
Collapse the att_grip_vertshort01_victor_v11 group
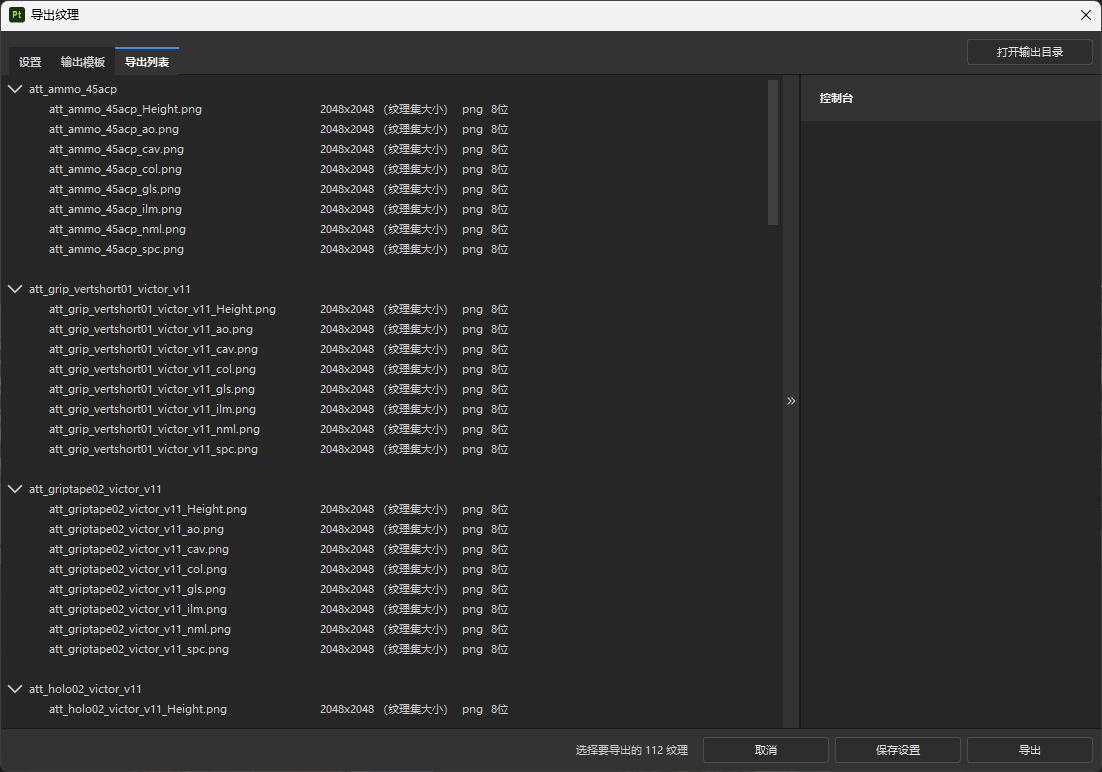point(15,289)
